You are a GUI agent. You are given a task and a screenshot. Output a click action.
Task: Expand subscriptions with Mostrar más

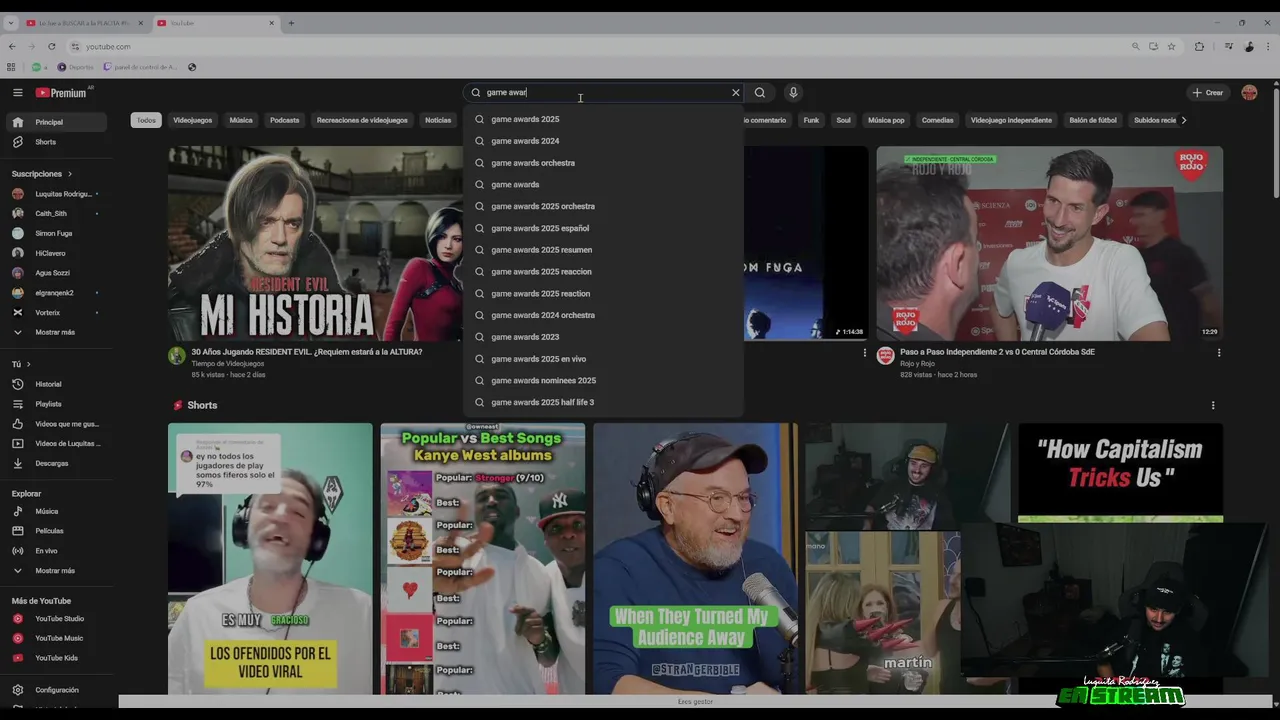[x=55, y=332]
